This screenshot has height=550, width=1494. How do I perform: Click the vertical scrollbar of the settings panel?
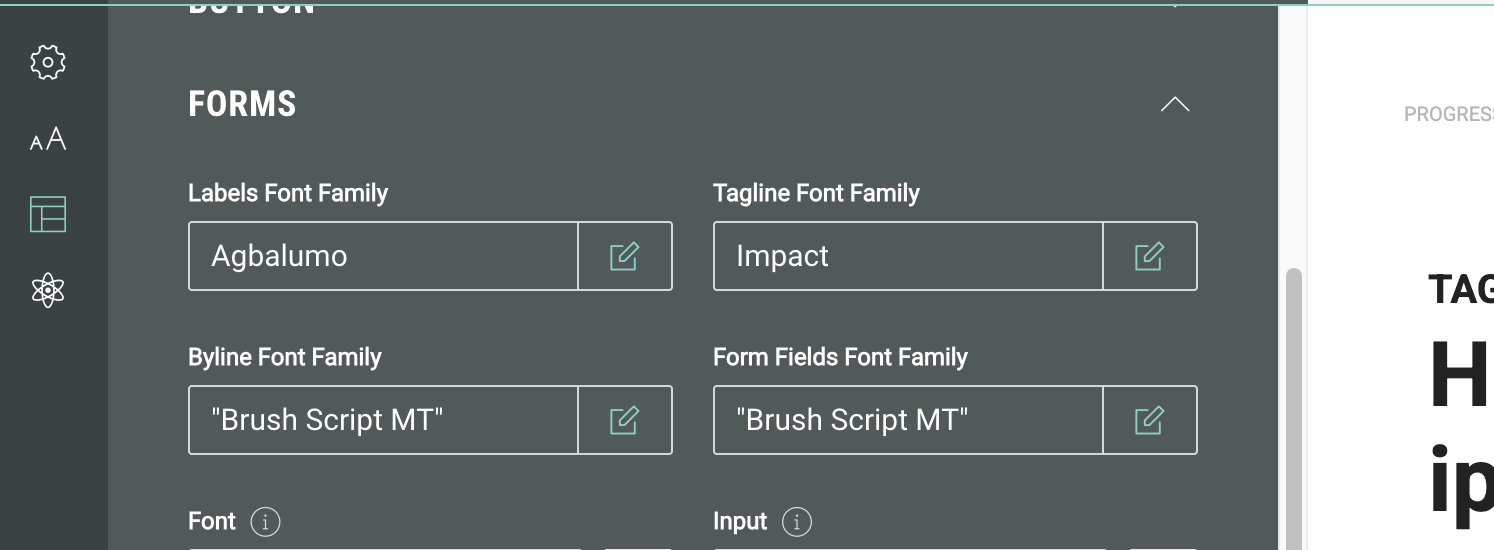click(1293, 400)
